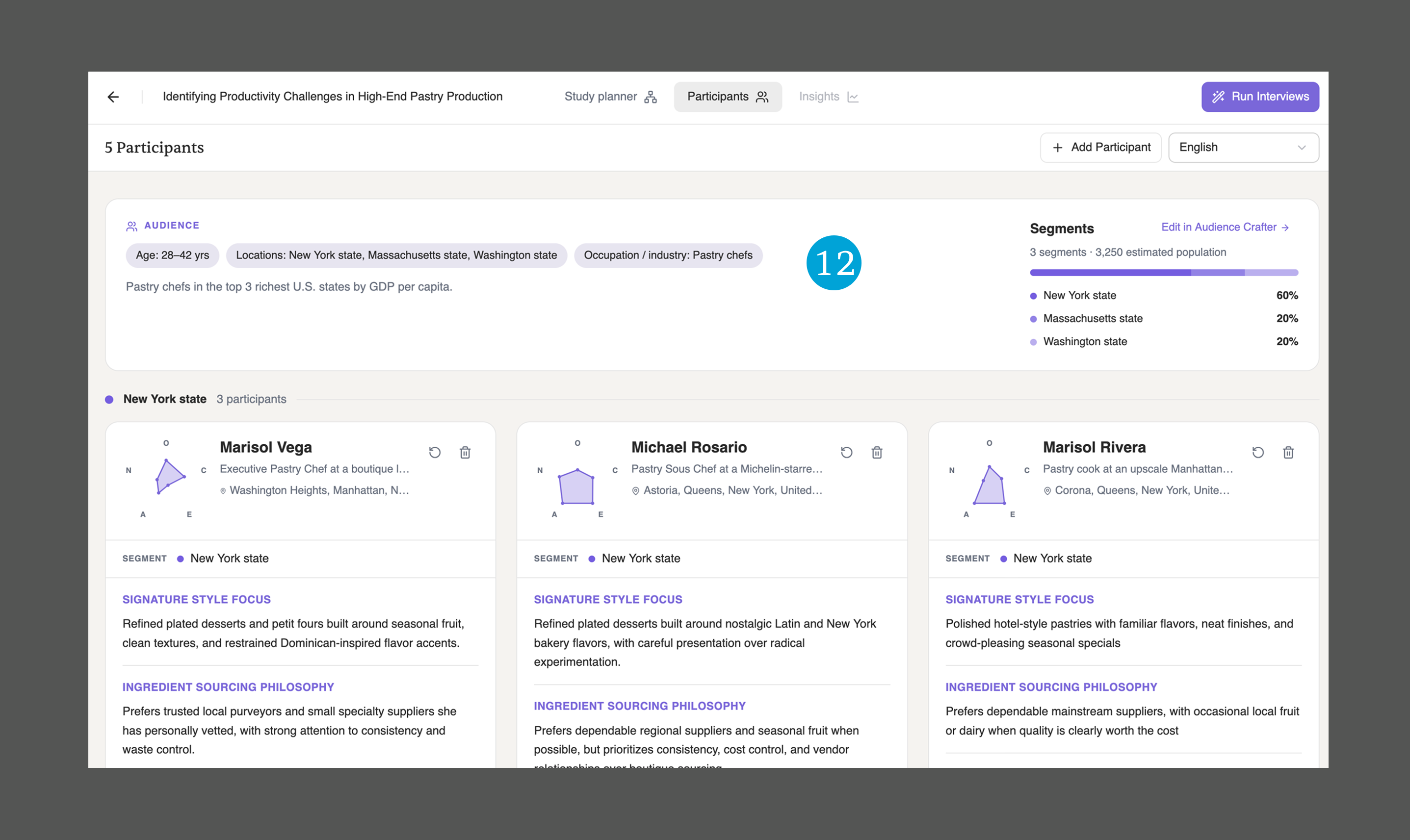Delete the Michael Rosario participant
Viewport: 1410px width, 840px height.
pos(877,452)
